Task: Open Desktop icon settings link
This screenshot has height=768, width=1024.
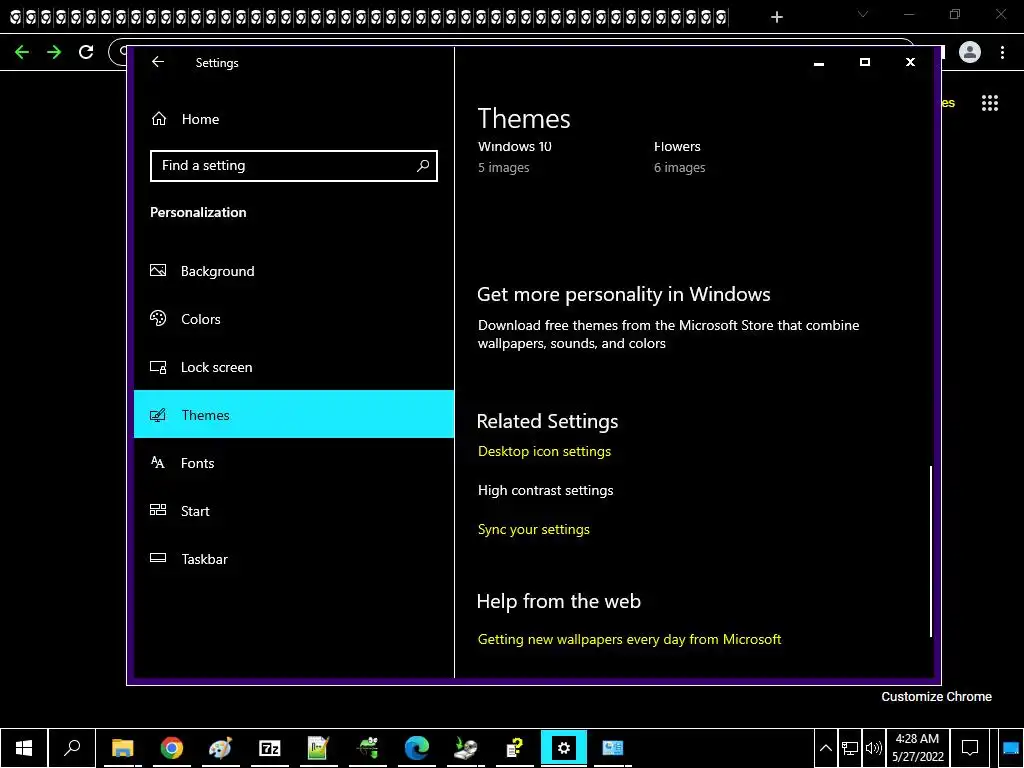Action: pyautogui.click(x=544, y=451)
